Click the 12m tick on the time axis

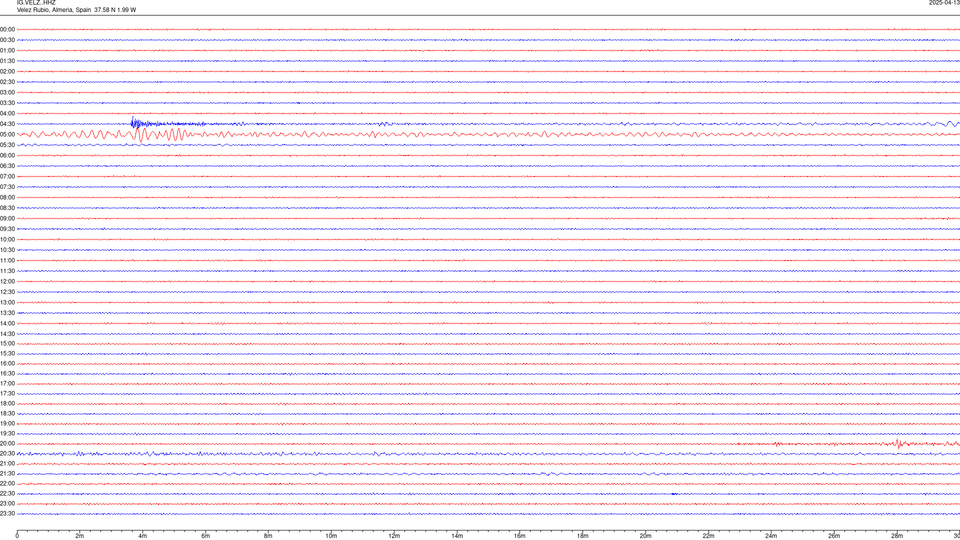point(394,536)
